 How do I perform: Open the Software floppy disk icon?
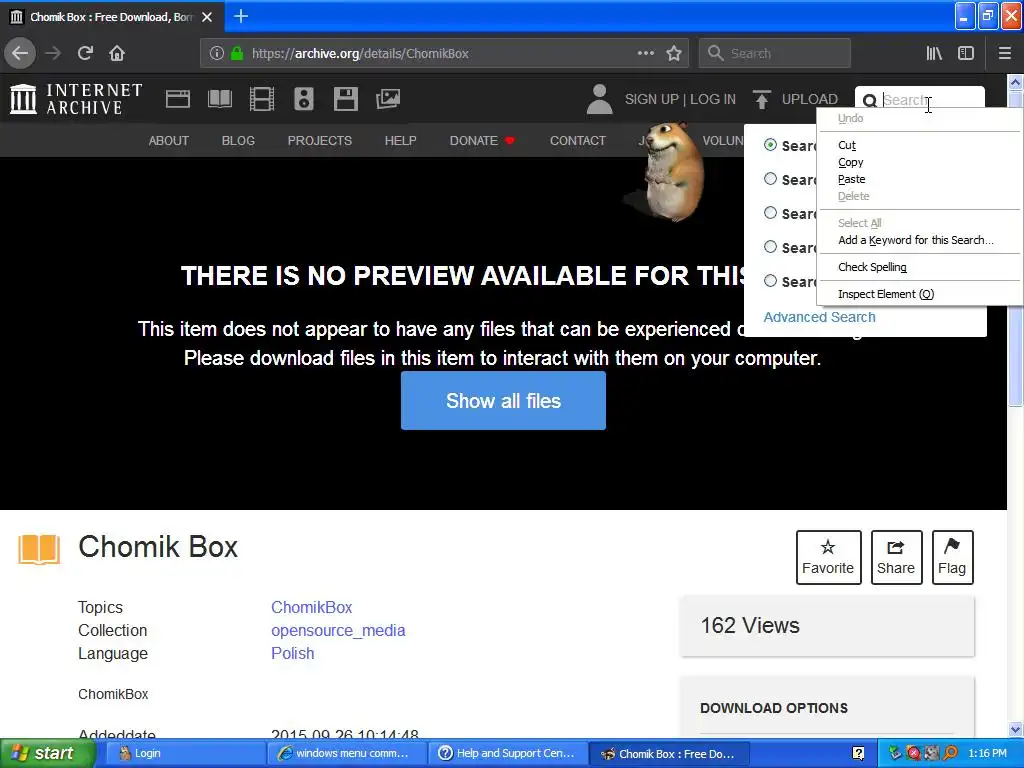(345, 99)
